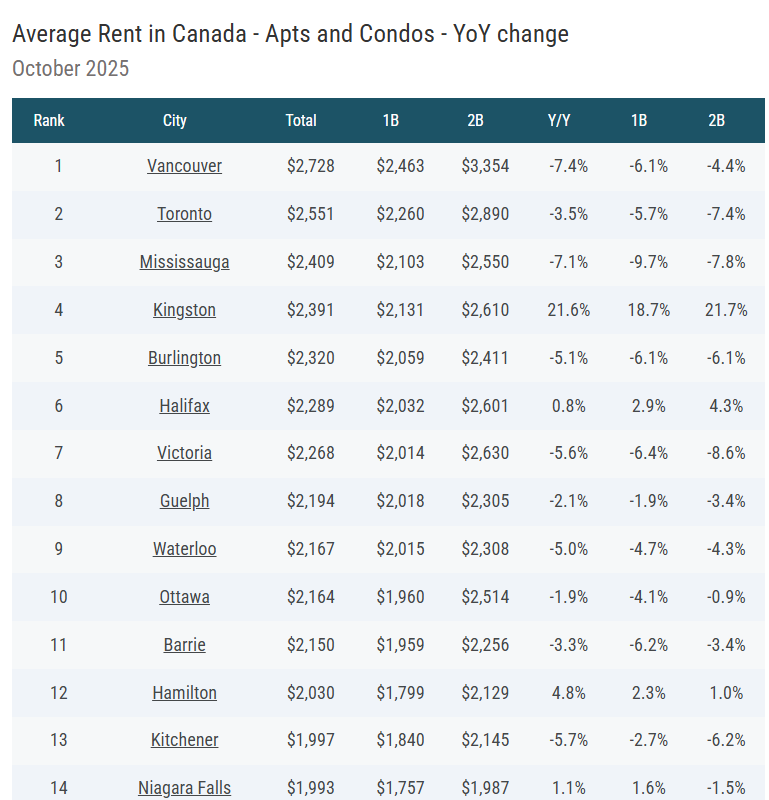769x800 pixels.
Task: Click the Rank column header
Action: pyautogui.click(x=49, y=120)
